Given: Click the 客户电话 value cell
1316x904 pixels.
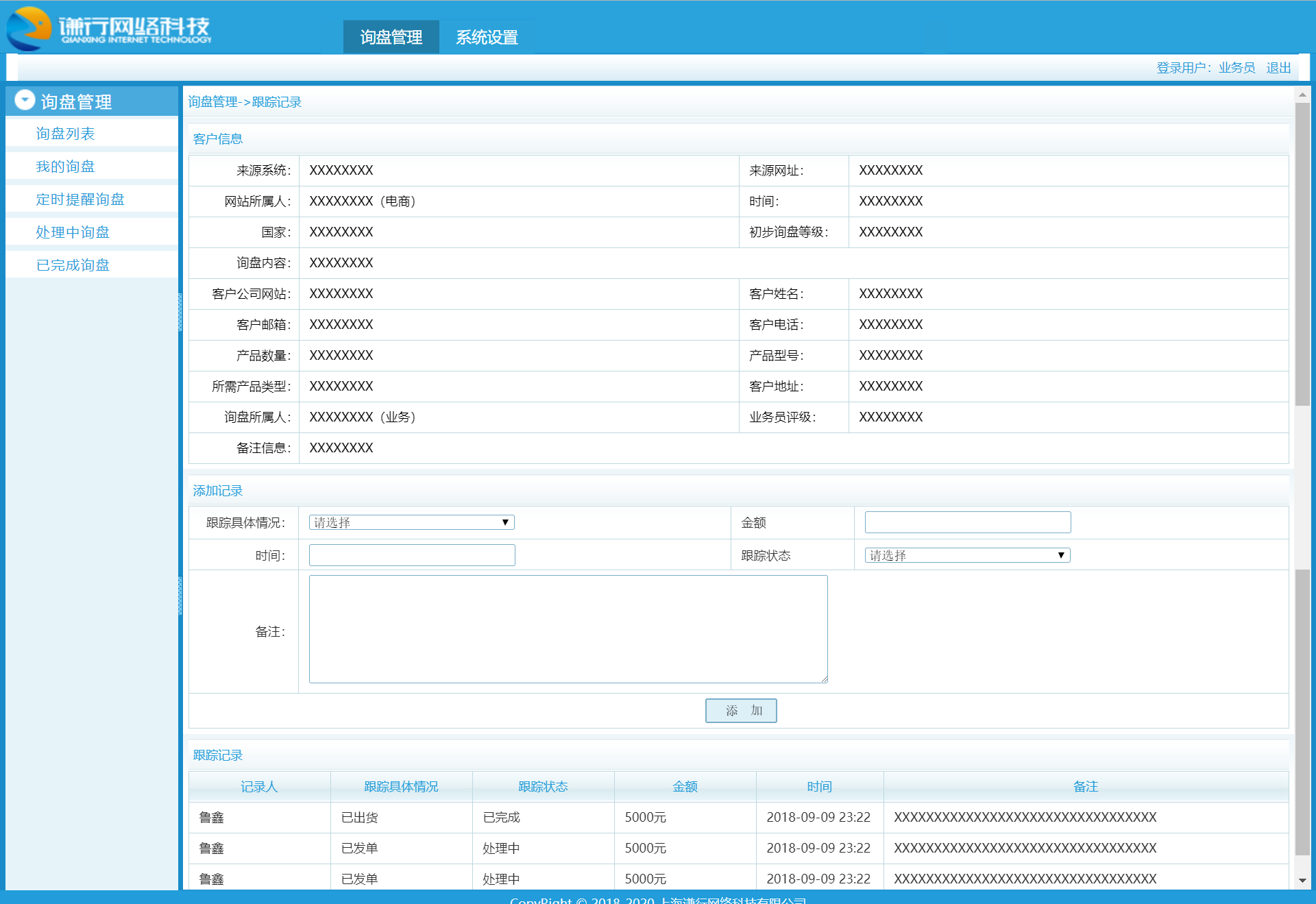Looking at the screenshot, I should (1069, 325).
